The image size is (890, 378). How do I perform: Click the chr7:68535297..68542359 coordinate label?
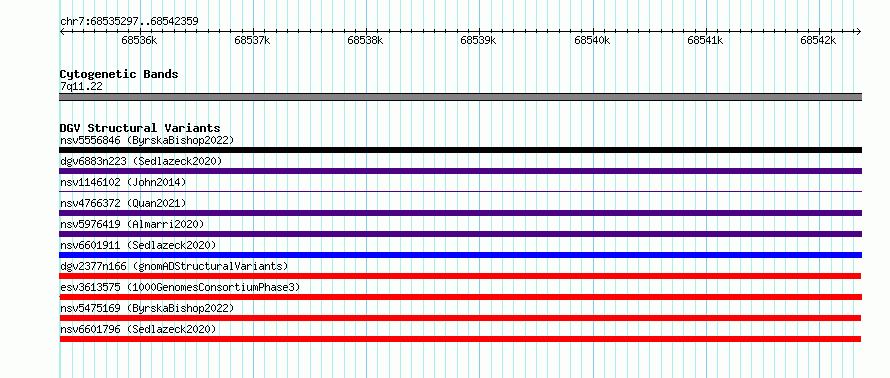point(129,22)
